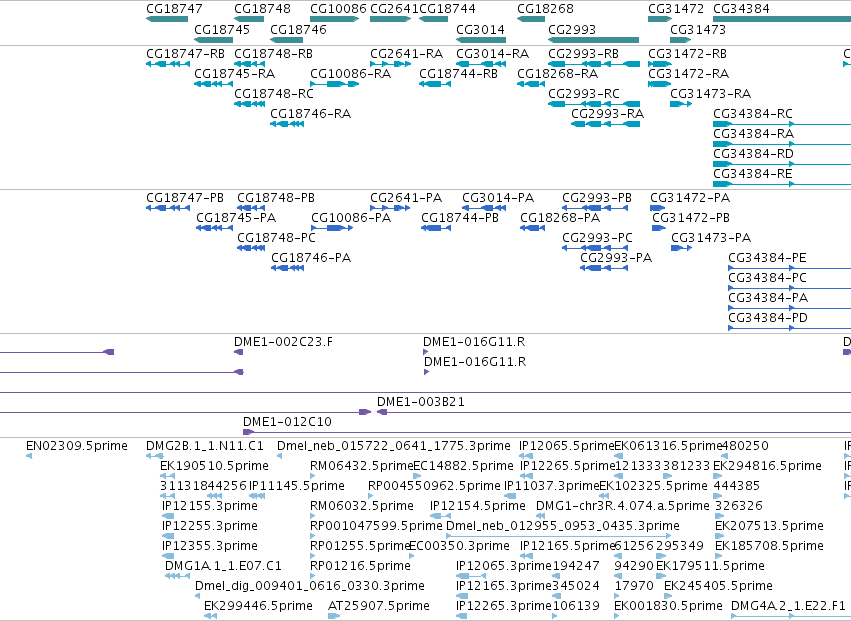
Task: Select protein CG2641-PA
Action: [407, 198]
